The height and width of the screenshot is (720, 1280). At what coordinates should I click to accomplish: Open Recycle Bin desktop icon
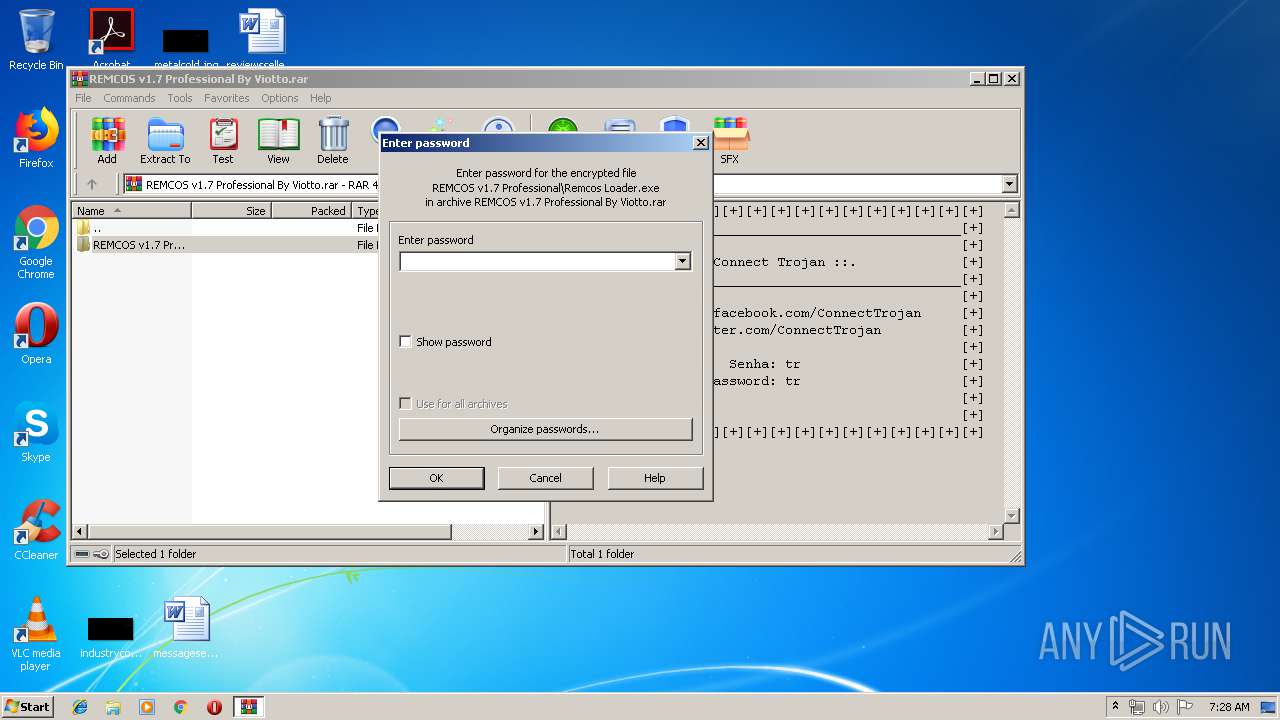[36, 40]
